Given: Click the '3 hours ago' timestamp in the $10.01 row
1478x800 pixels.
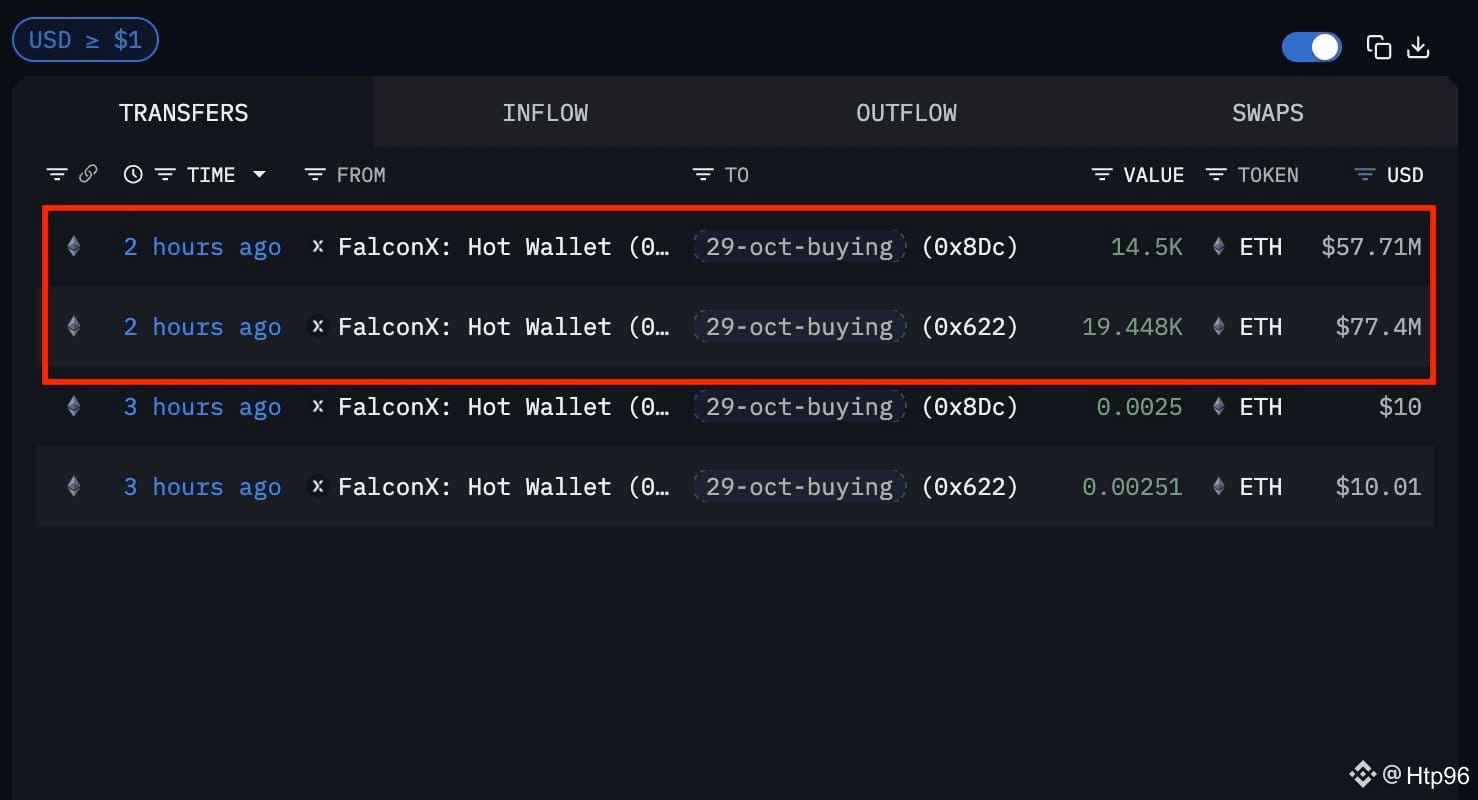Looking at the screenshot, I should (202, 487).
